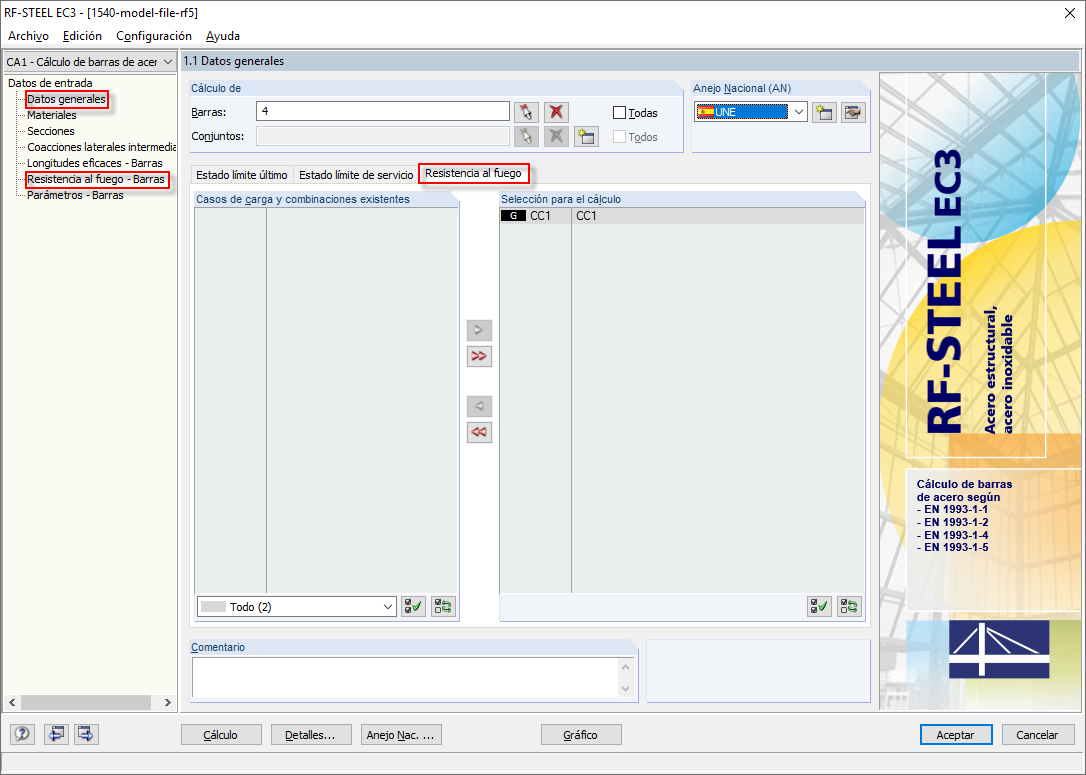
Task: Switch to Estado límite de servicio tab
Action: click(x=356, y=175)
